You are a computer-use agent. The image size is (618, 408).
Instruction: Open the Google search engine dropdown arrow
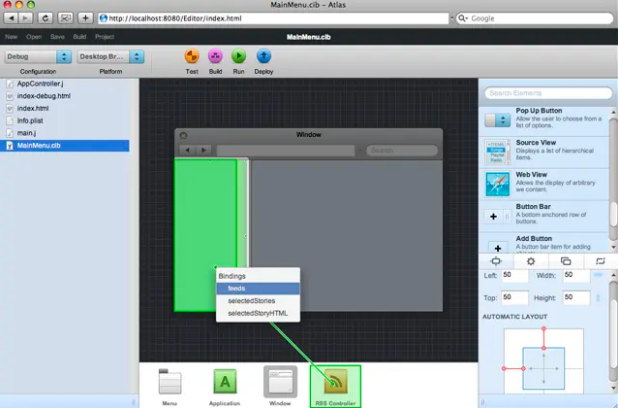coord(463,19)
